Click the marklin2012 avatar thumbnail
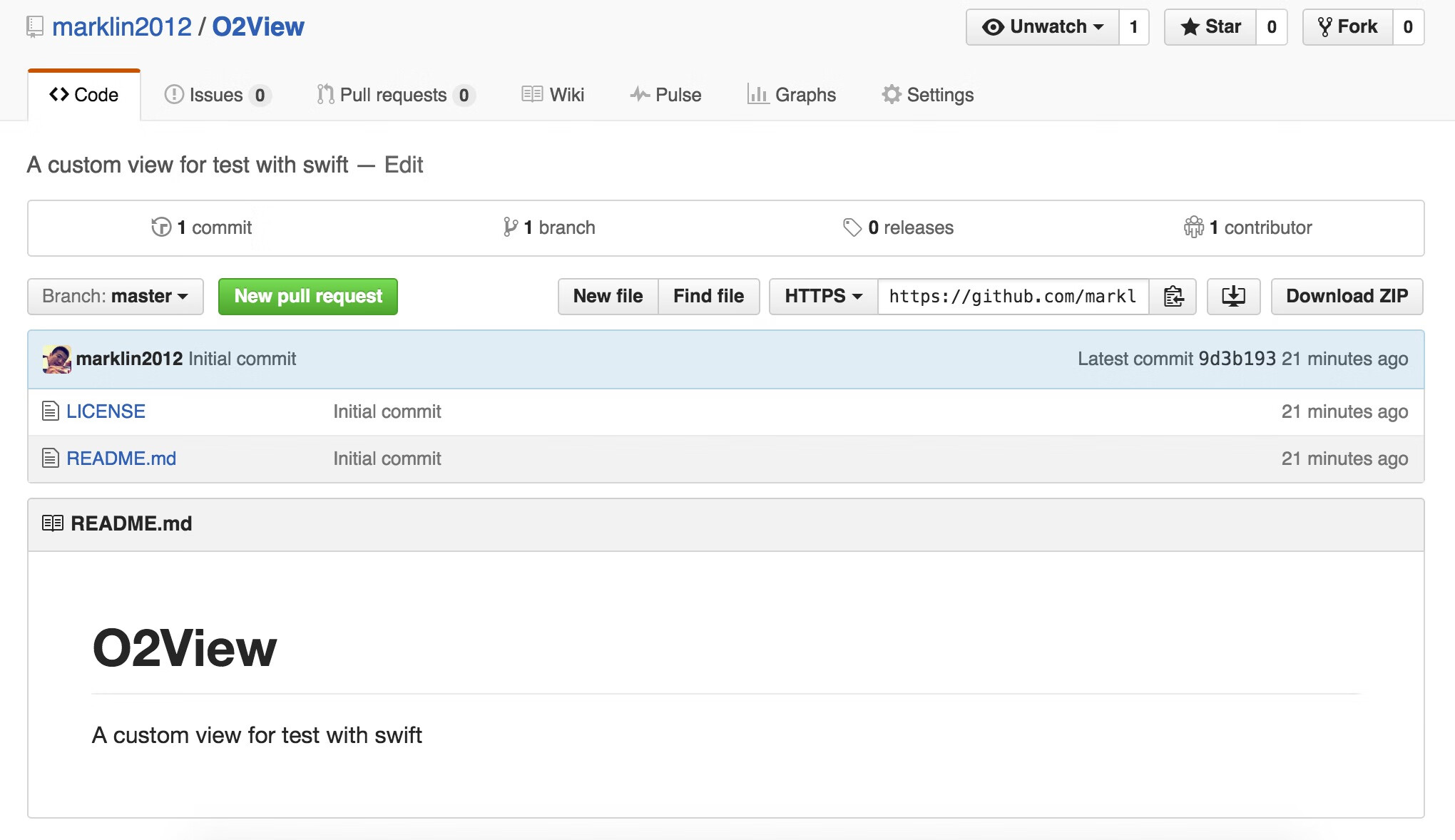1455x840 pixels. [57, 359]
